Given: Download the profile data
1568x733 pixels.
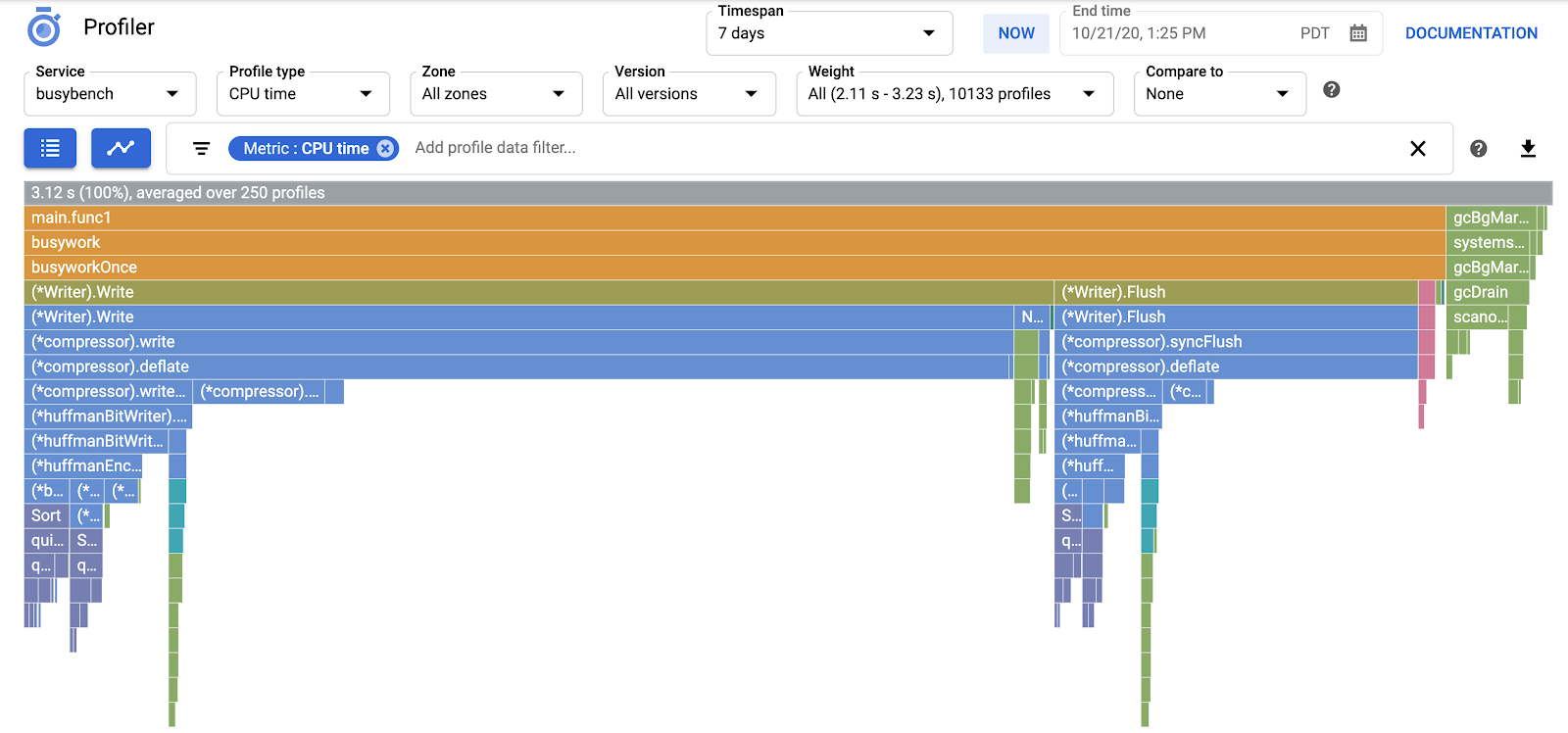Looking at the screenshot, I should (x=1528, y=149).
